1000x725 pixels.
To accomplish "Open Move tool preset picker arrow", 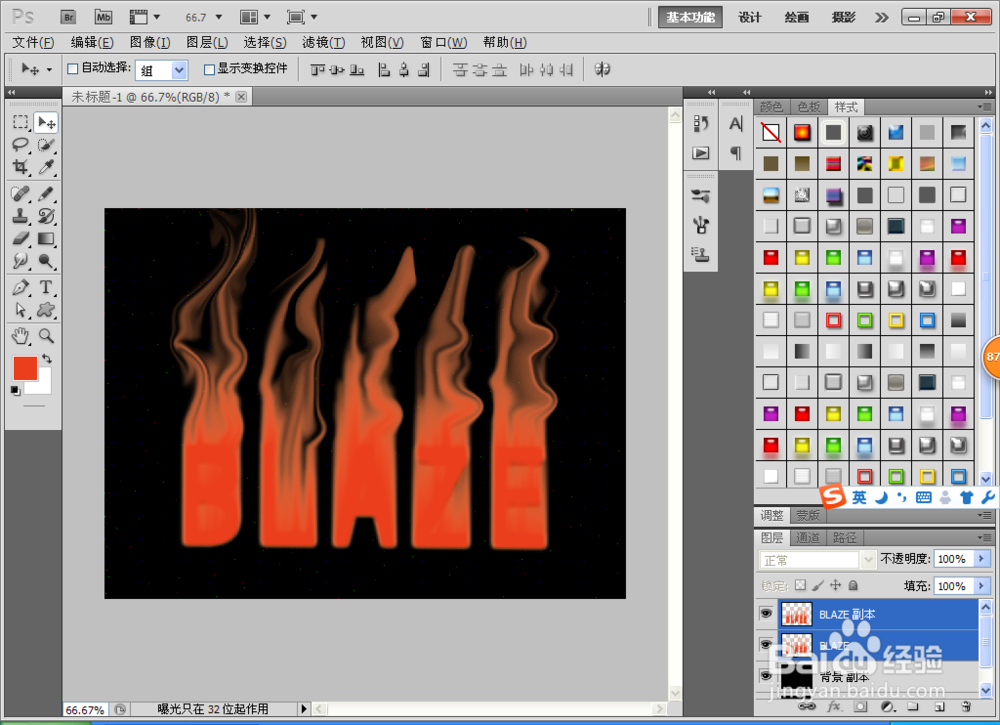I will (49, 70).
